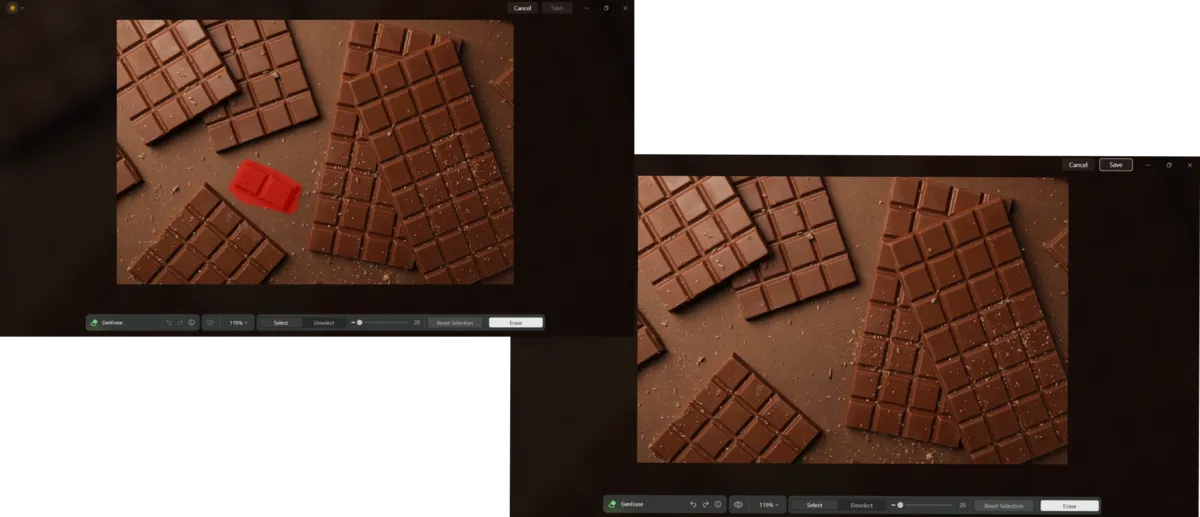1200x517 pixels.
Task: Click the brush size value 20 in left window
Action: tap(416, 323)
